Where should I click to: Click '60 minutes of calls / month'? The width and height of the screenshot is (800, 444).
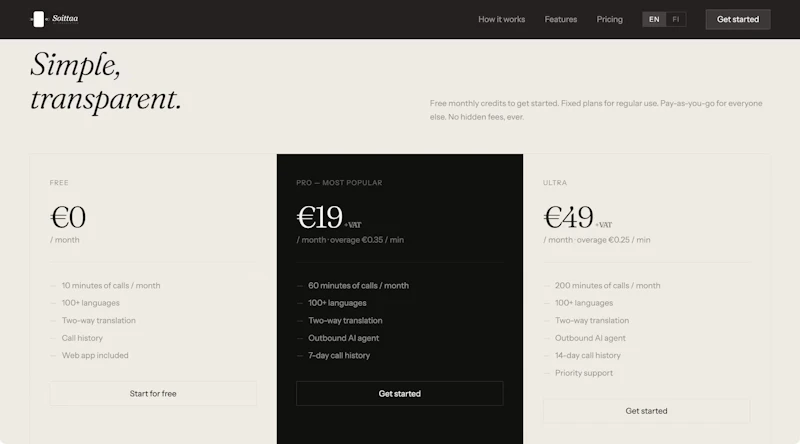click(x=358, y=286)
